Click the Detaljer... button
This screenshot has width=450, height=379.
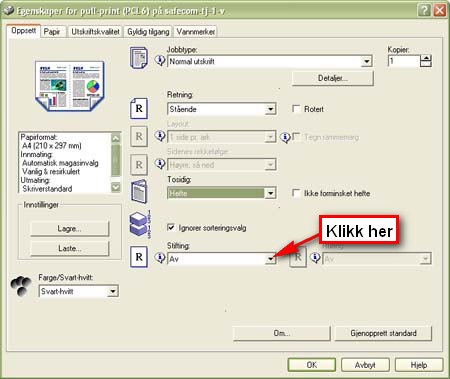(332, 78)
